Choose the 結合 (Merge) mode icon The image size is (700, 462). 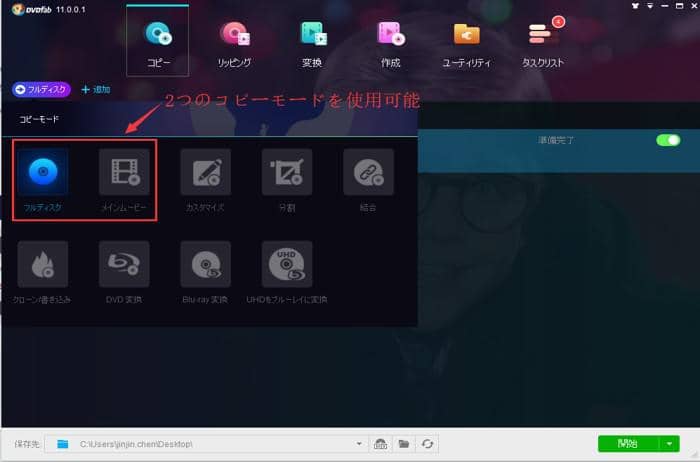click(368, 172)
